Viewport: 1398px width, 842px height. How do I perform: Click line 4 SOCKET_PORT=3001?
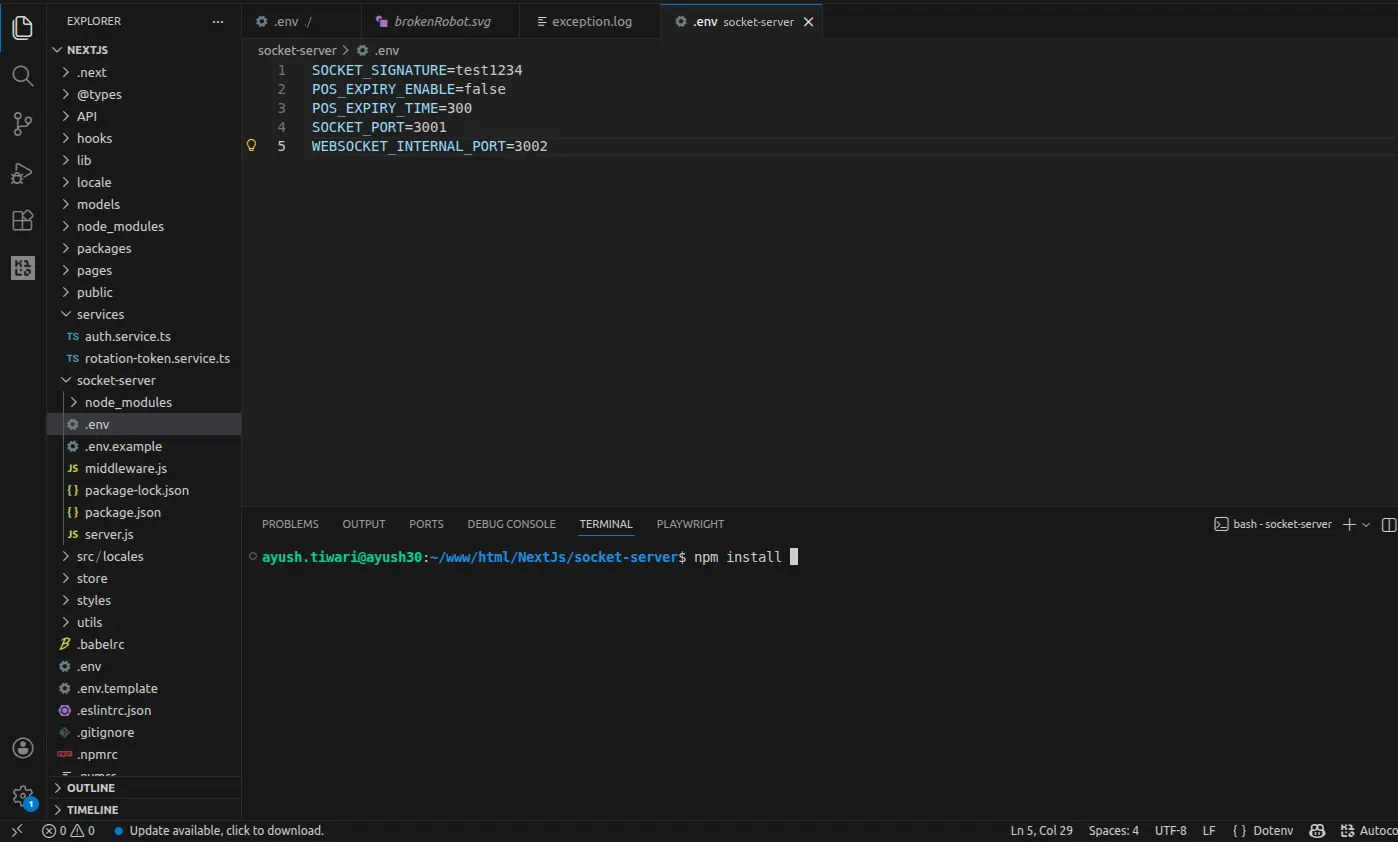pyautogui.click(x=379, y=127)
